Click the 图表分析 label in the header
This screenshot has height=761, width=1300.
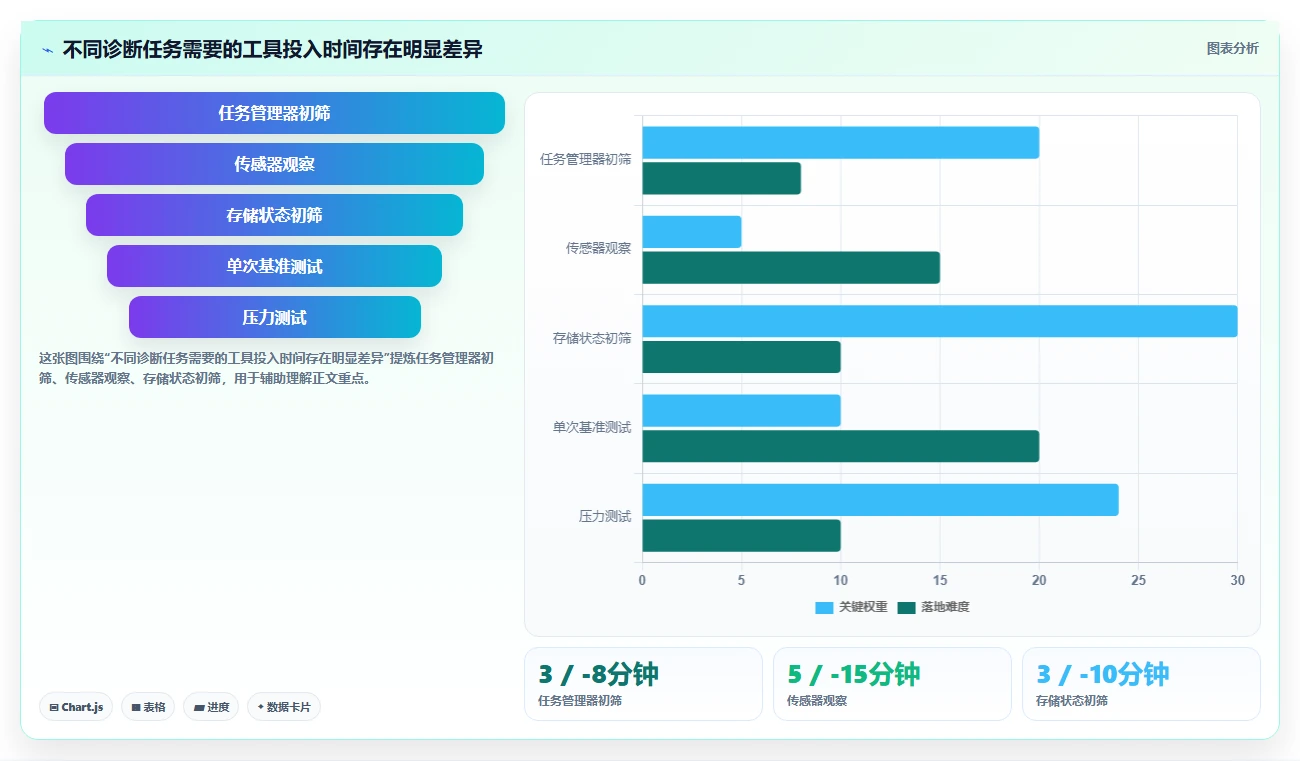pos(1232,48)
